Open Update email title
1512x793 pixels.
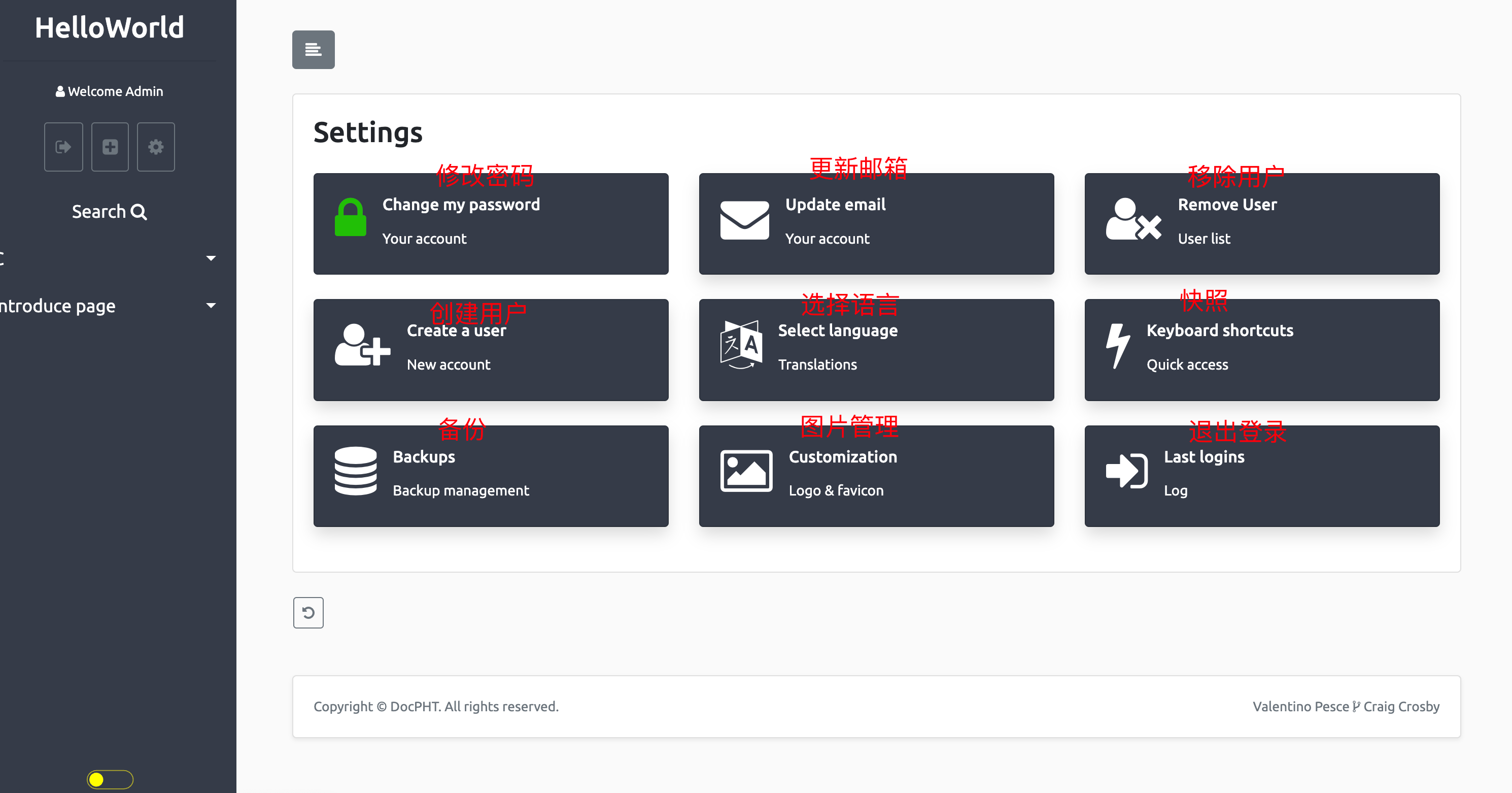pyautogui.click(x=835, y=205)
